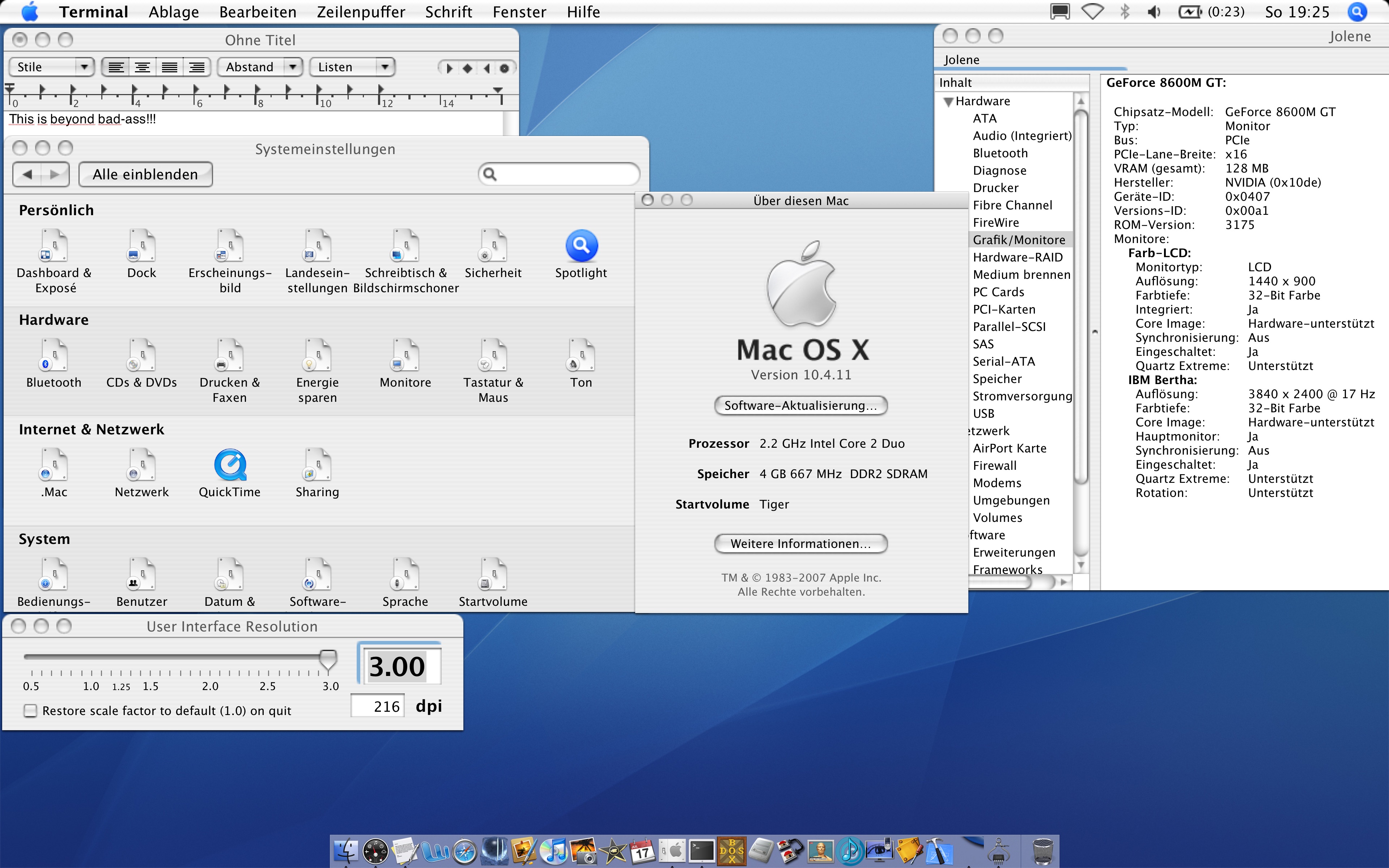Collapse the Hardware tree section

tap(948, 102)
